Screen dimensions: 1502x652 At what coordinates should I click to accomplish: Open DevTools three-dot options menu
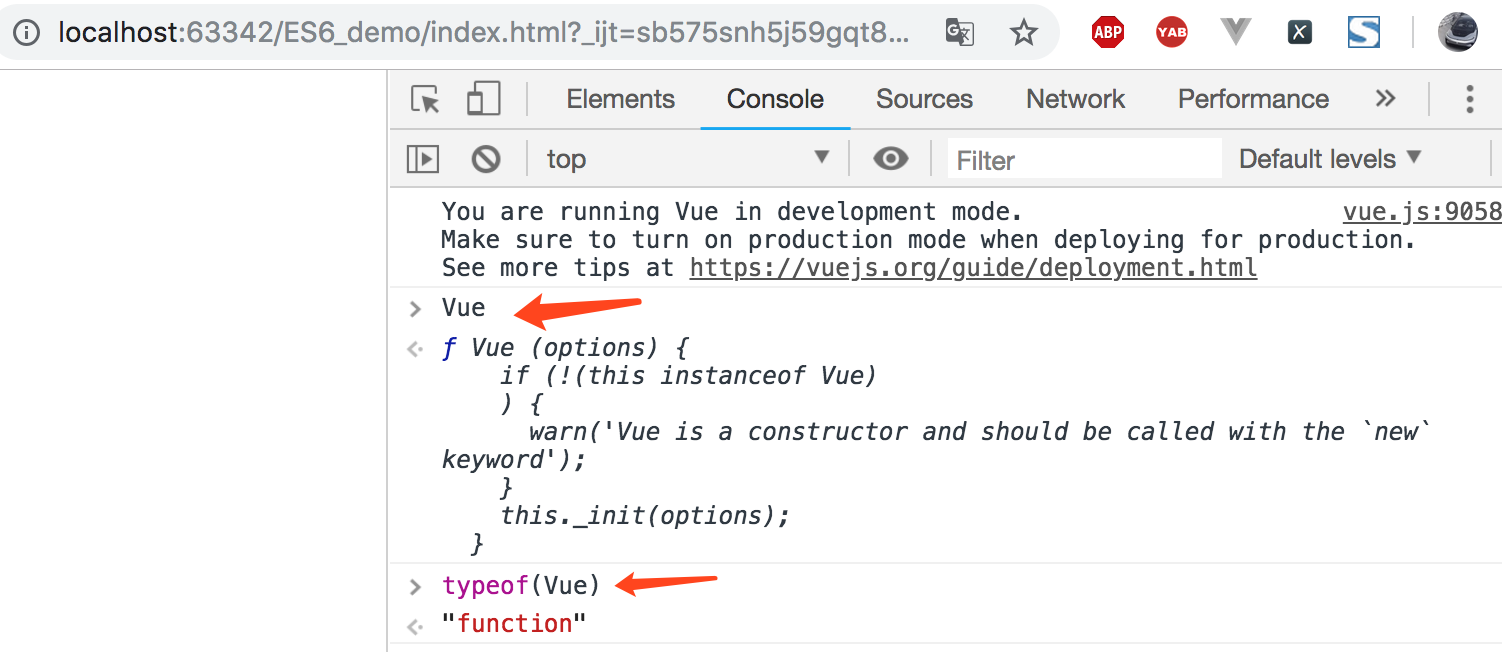pos(1469,99)
